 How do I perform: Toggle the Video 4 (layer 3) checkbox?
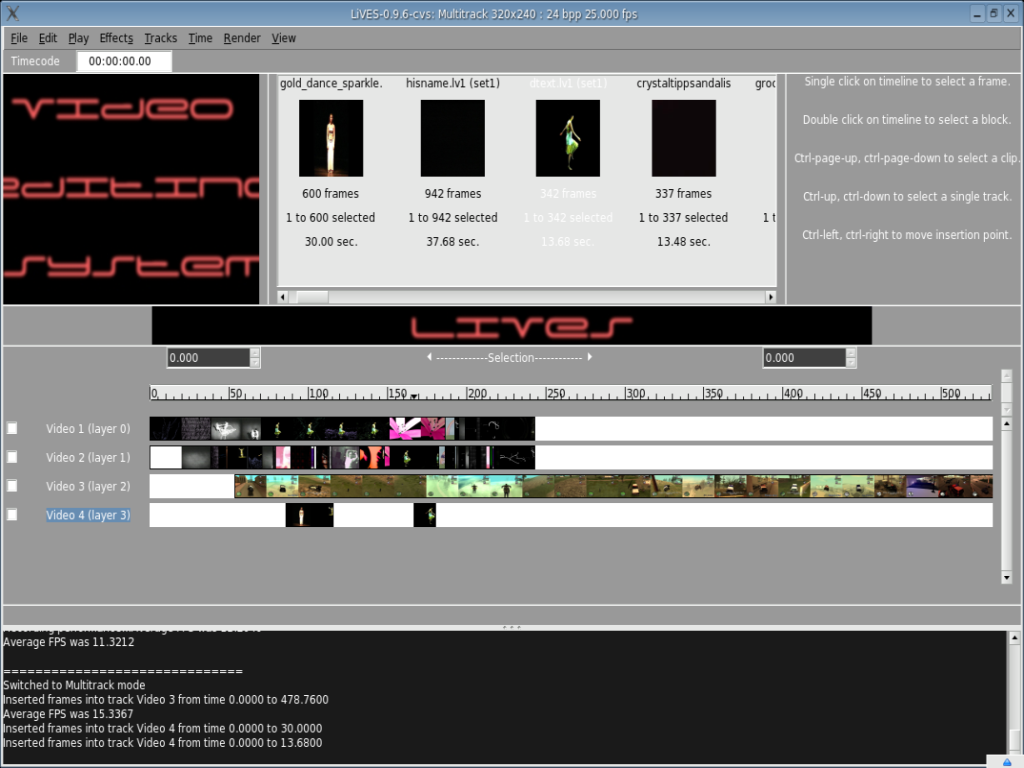coord(12,515)
